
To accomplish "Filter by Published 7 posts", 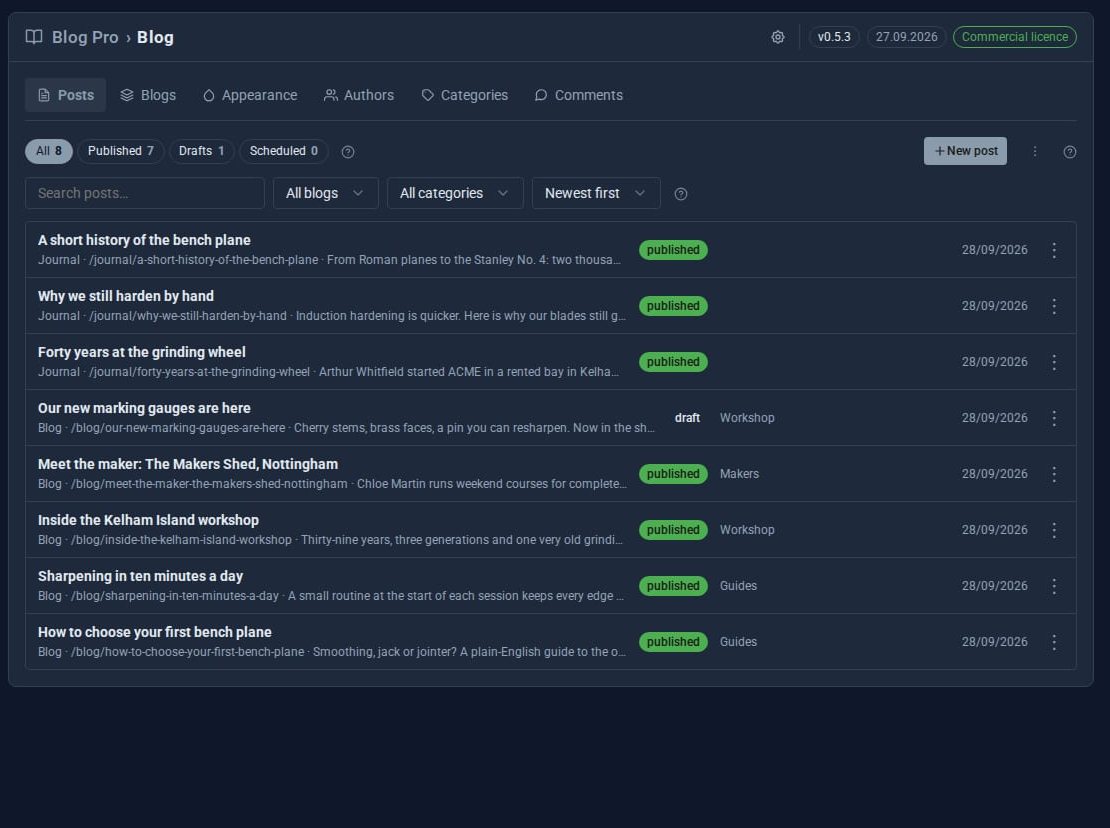I will (120, 151).
